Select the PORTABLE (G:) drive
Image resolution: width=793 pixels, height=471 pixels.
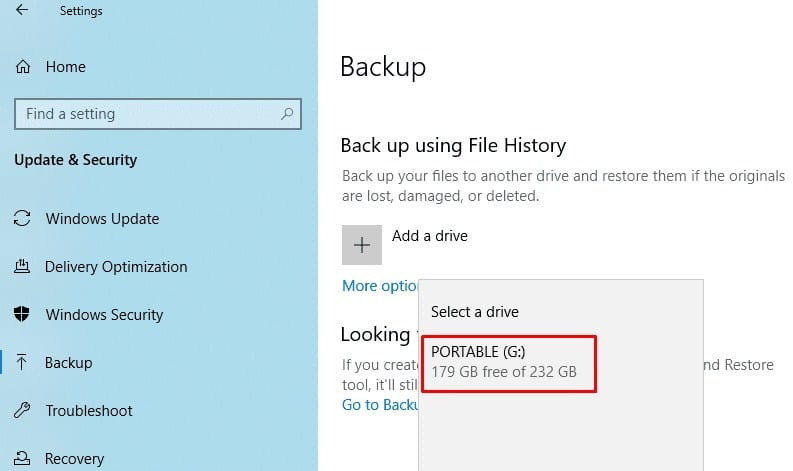point(509,364)
